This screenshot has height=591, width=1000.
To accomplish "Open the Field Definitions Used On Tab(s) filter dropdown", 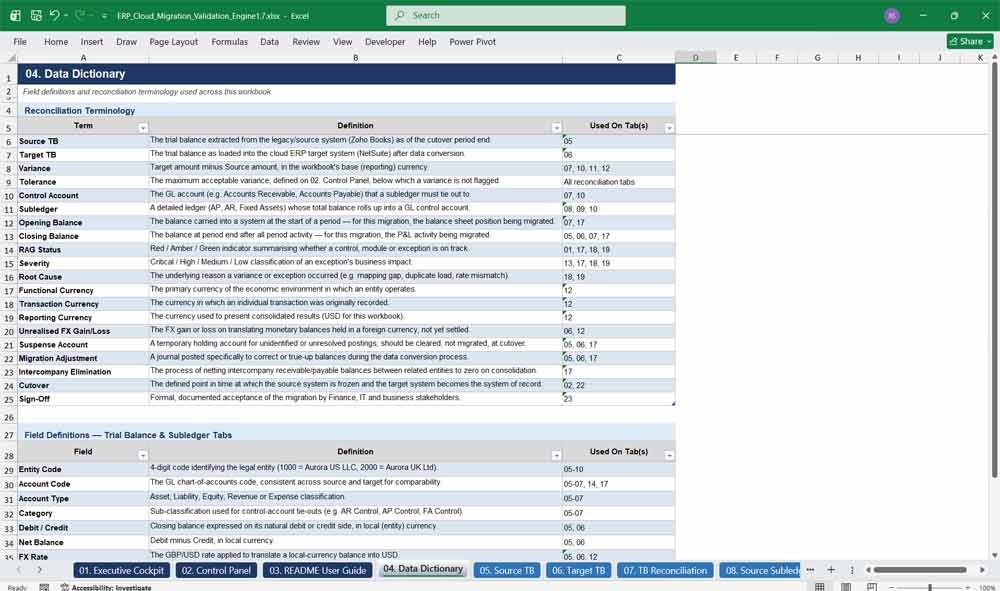I will [669, 455].
